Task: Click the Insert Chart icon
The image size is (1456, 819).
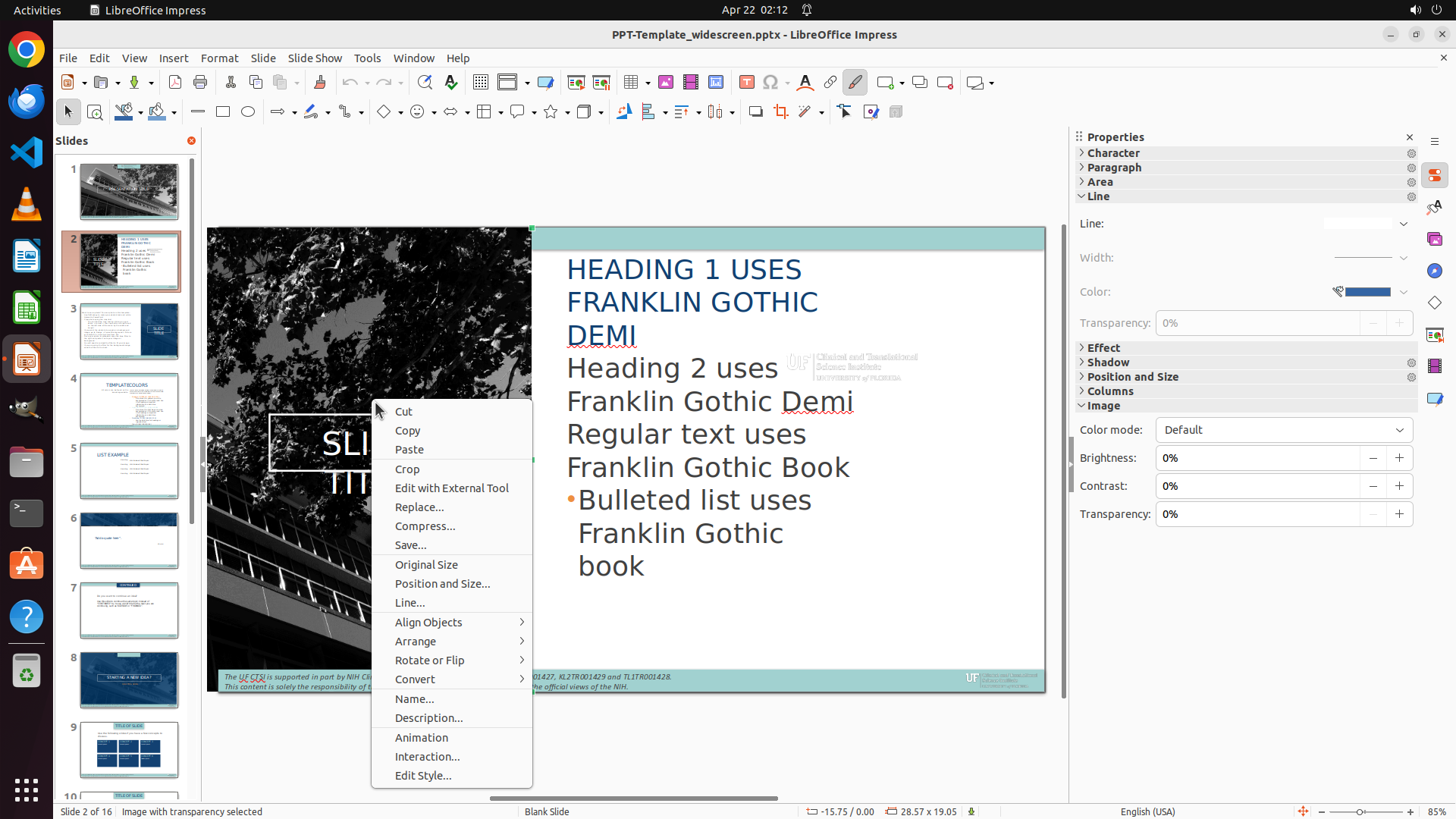Action: (x=716, y=83)
